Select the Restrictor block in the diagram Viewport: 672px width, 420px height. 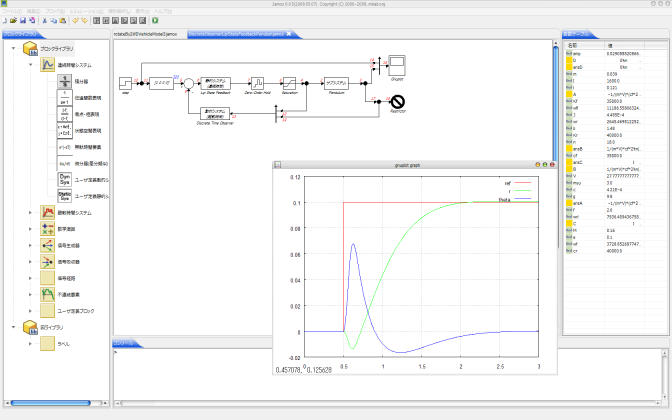[x=397, y=100]
